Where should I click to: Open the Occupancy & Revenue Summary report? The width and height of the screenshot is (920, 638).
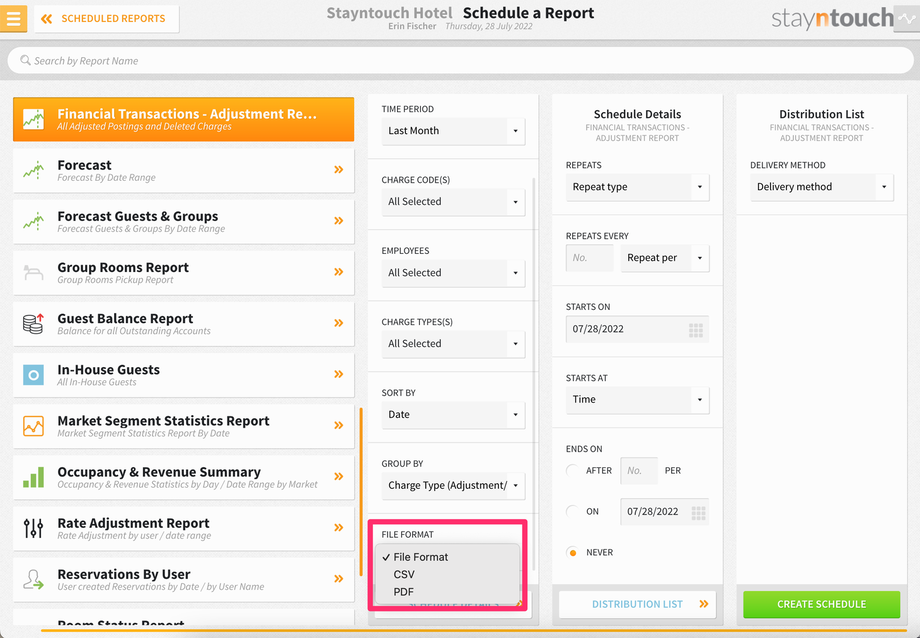184,477
